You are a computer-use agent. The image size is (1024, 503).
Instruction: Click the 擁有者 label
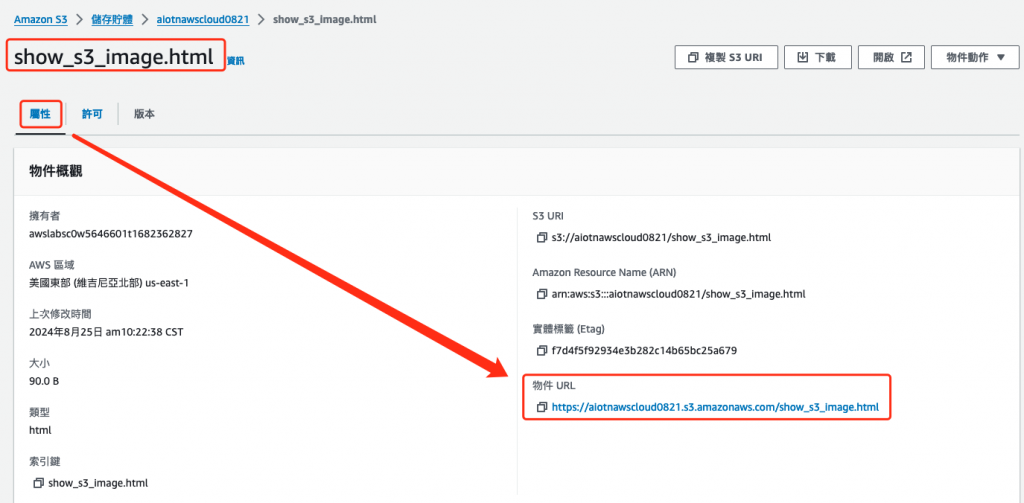tap(44, 216)
